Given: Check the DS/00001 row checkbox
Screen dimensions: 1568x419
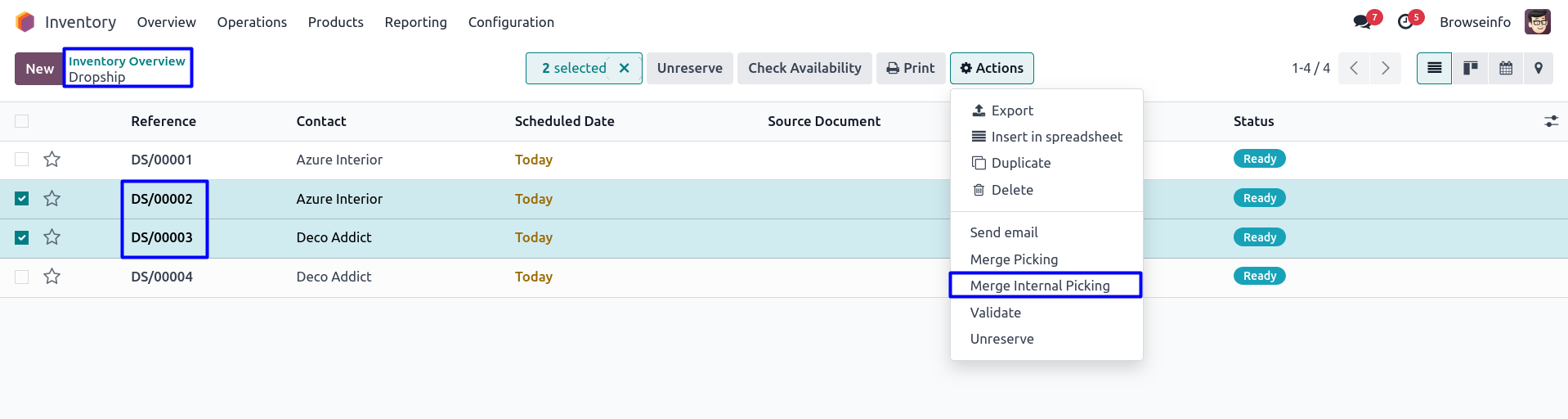Looking at the screenshot, I should (x=22, y=160).
